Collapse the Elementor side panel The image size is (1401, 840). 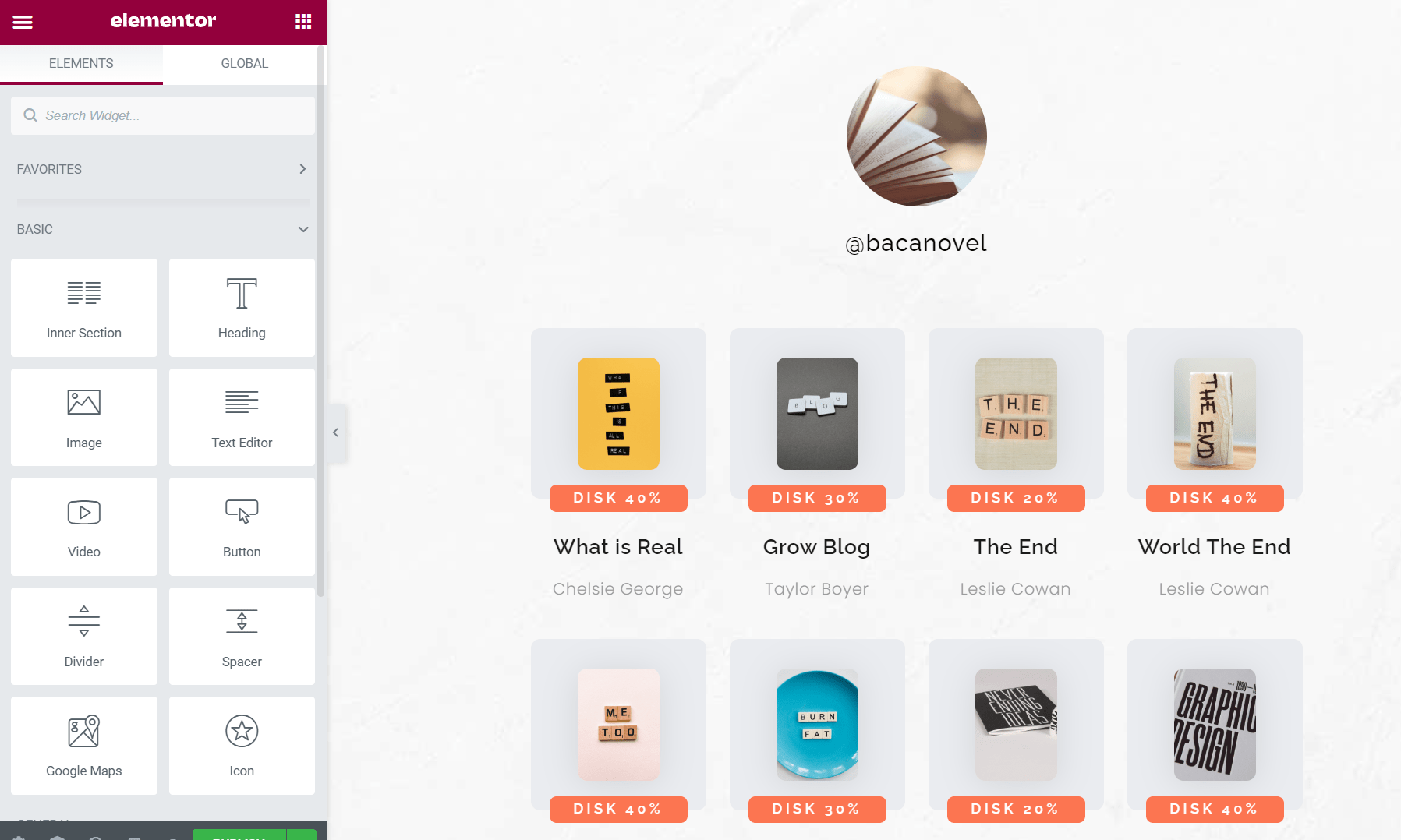click(336, 432)
